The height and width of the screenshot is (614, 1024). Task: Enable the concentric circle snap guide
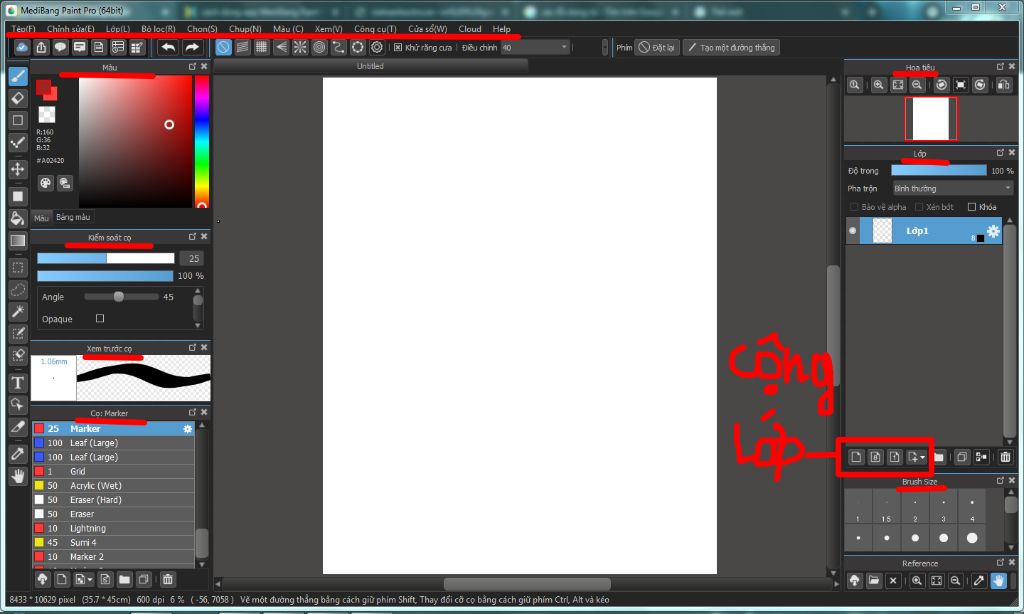(319, 47)
